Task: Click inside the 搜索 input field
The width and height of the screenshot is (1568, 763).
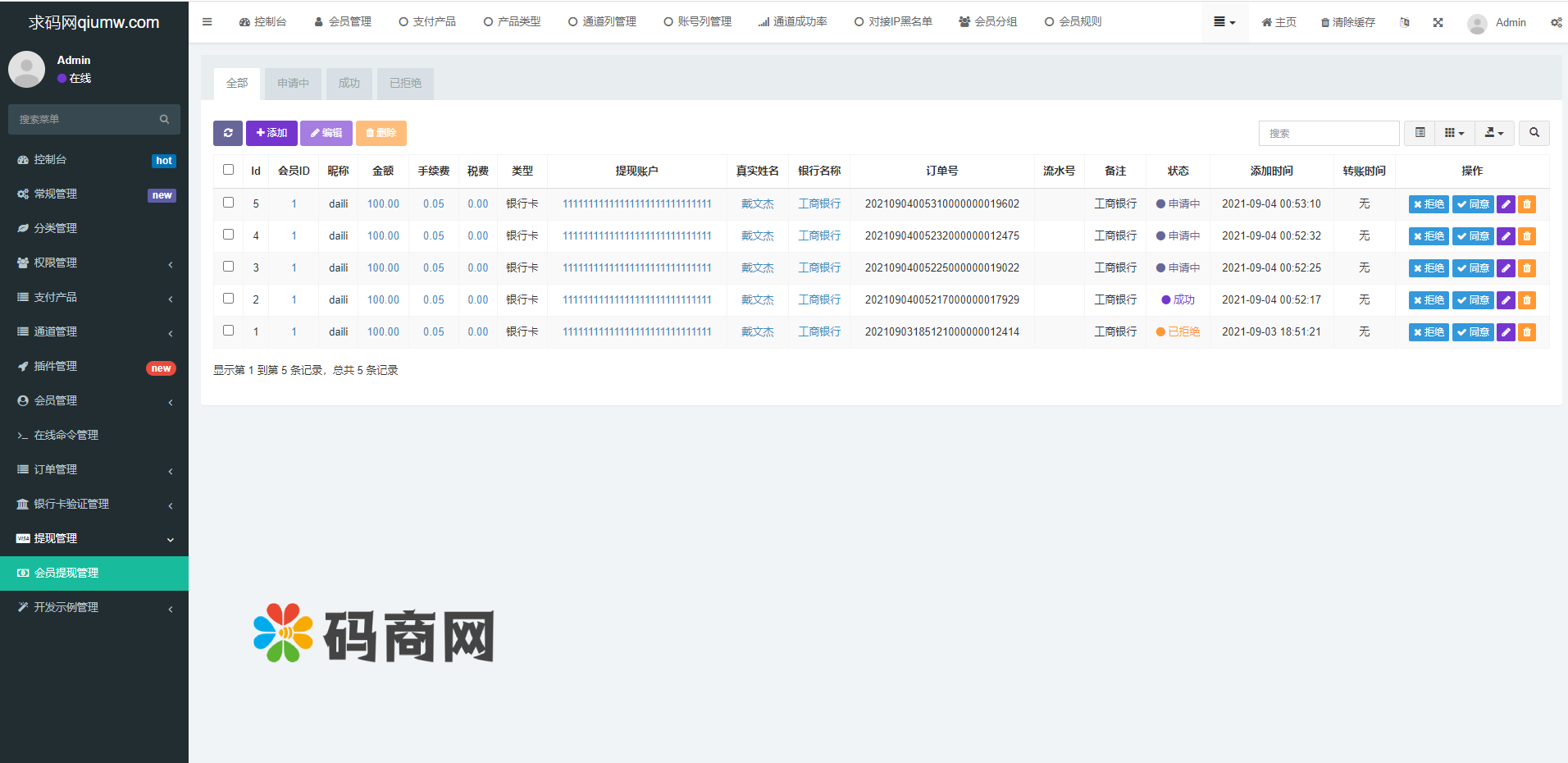Action: [1329, 132]
